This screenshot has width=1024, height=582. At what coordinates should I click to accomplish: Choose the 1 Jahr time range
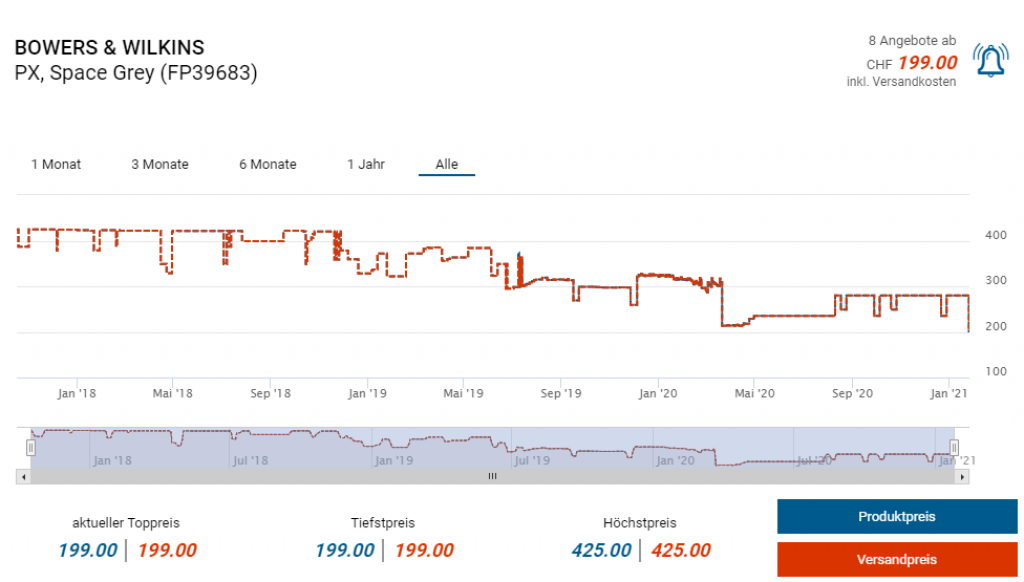pyautogui.click(x=366, y=164)
